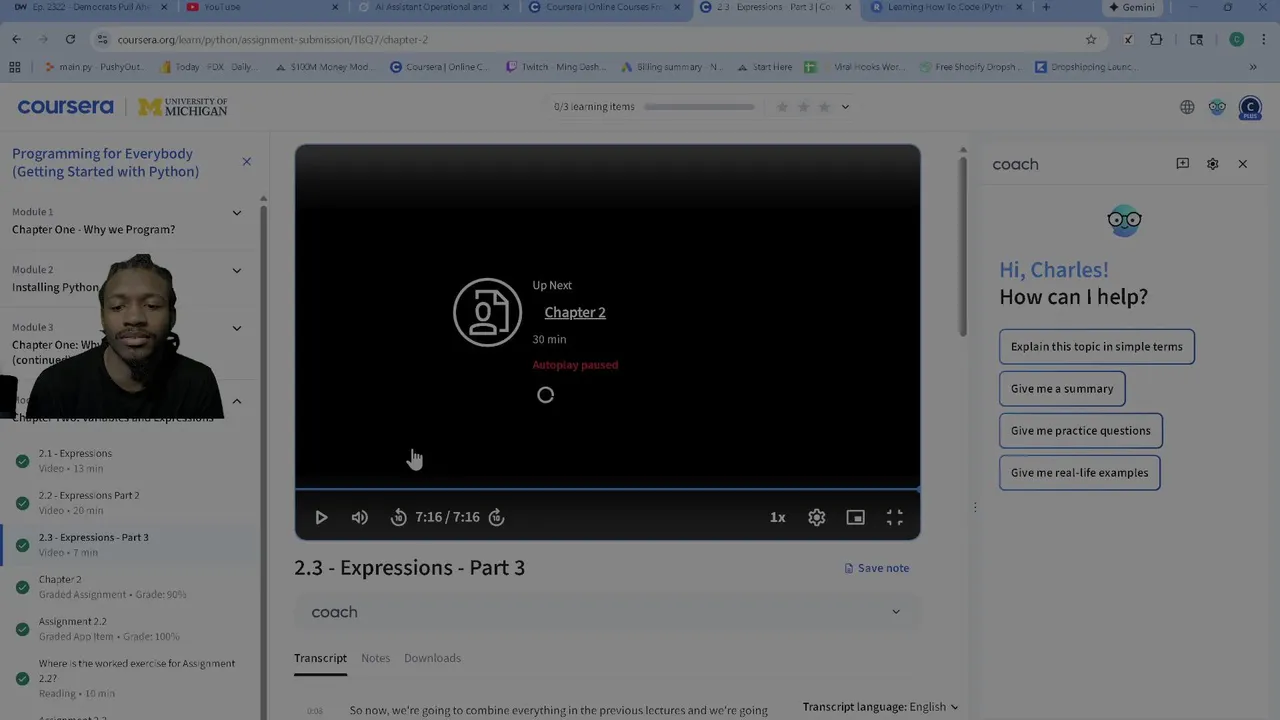
Task: Expand Module 2 Installing Python section
Action: click(x=237, y=270)
